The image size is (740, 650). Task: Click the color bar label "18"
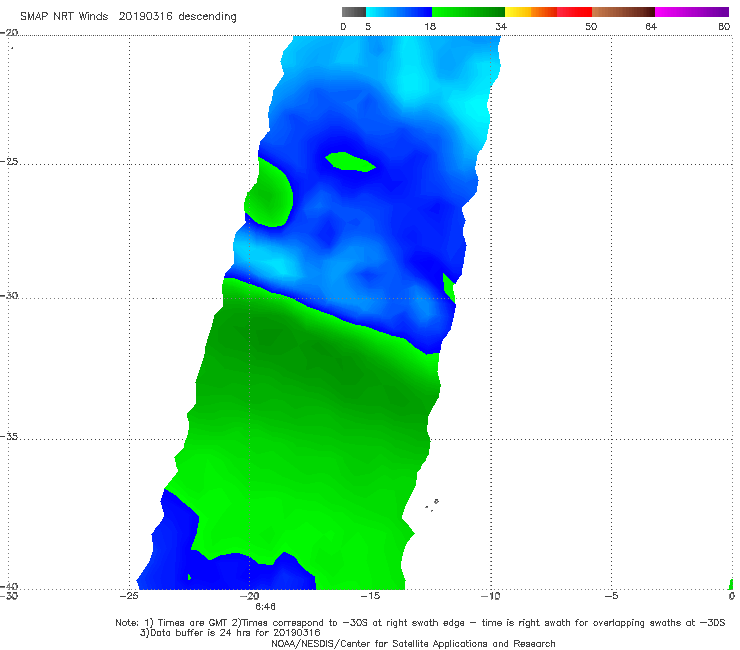click(430, 27)
